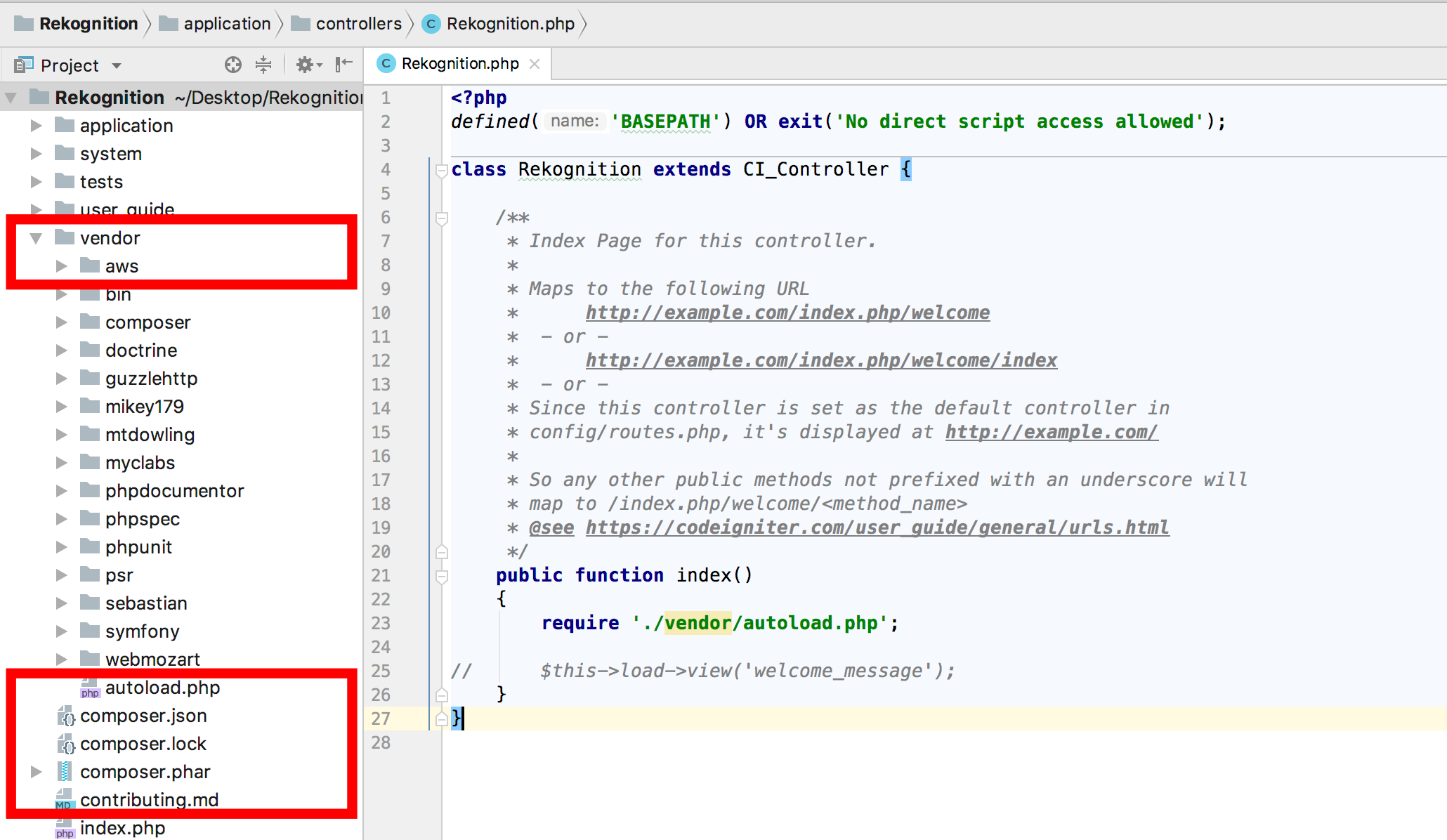Click the autoload.php file icon
The width and height of the screenshot is (1447, 840).
pyautogui.click(x=90, y=688)
